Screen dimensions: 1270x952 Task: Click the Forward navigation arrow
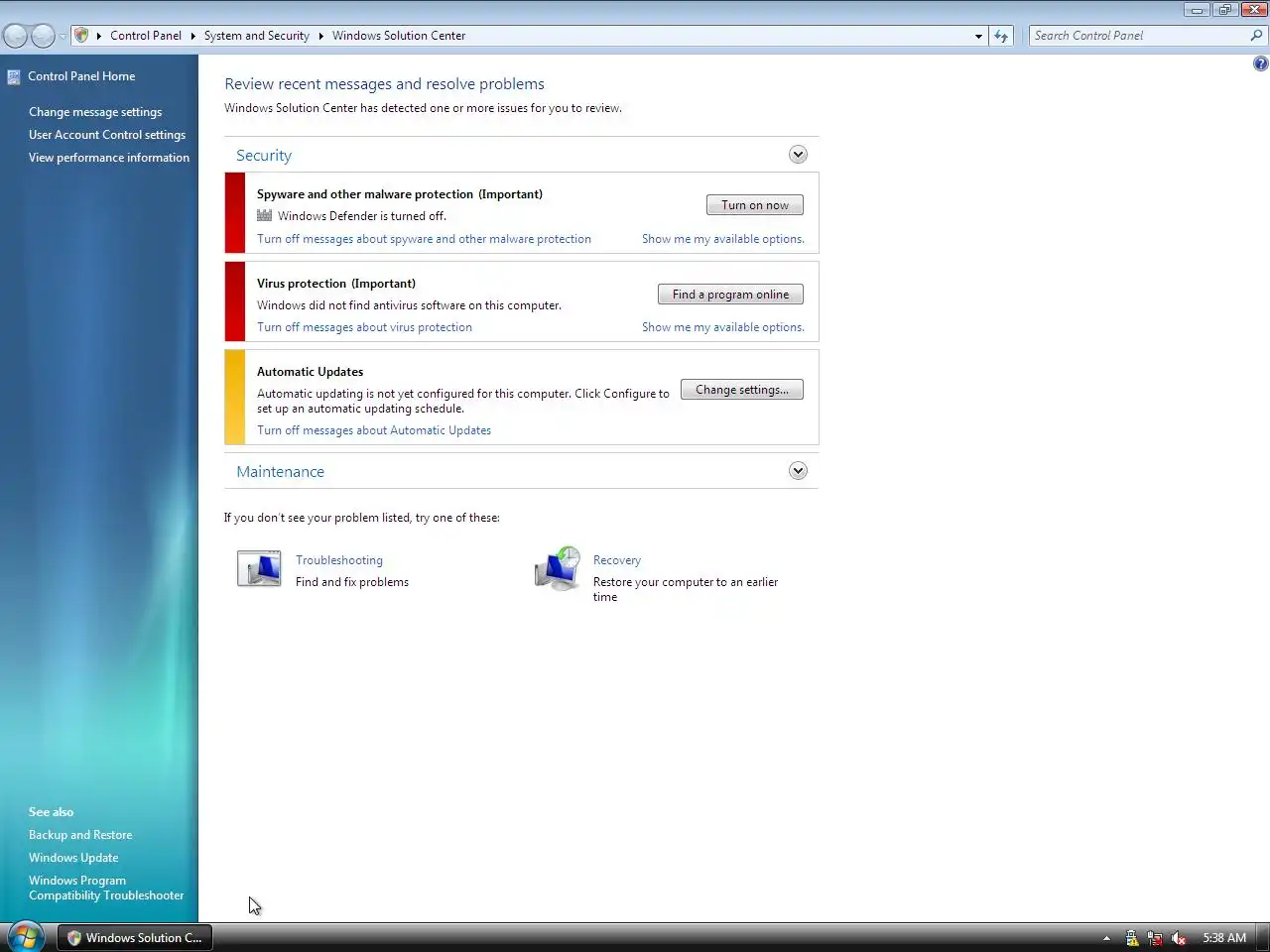click(43, 36)
